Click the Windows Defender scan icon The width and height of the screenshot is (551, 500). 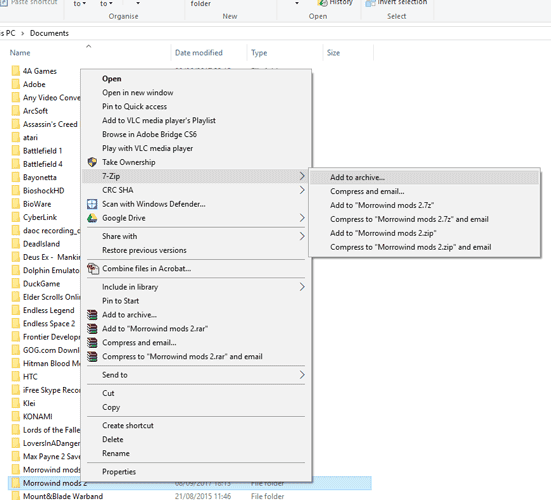92,204
